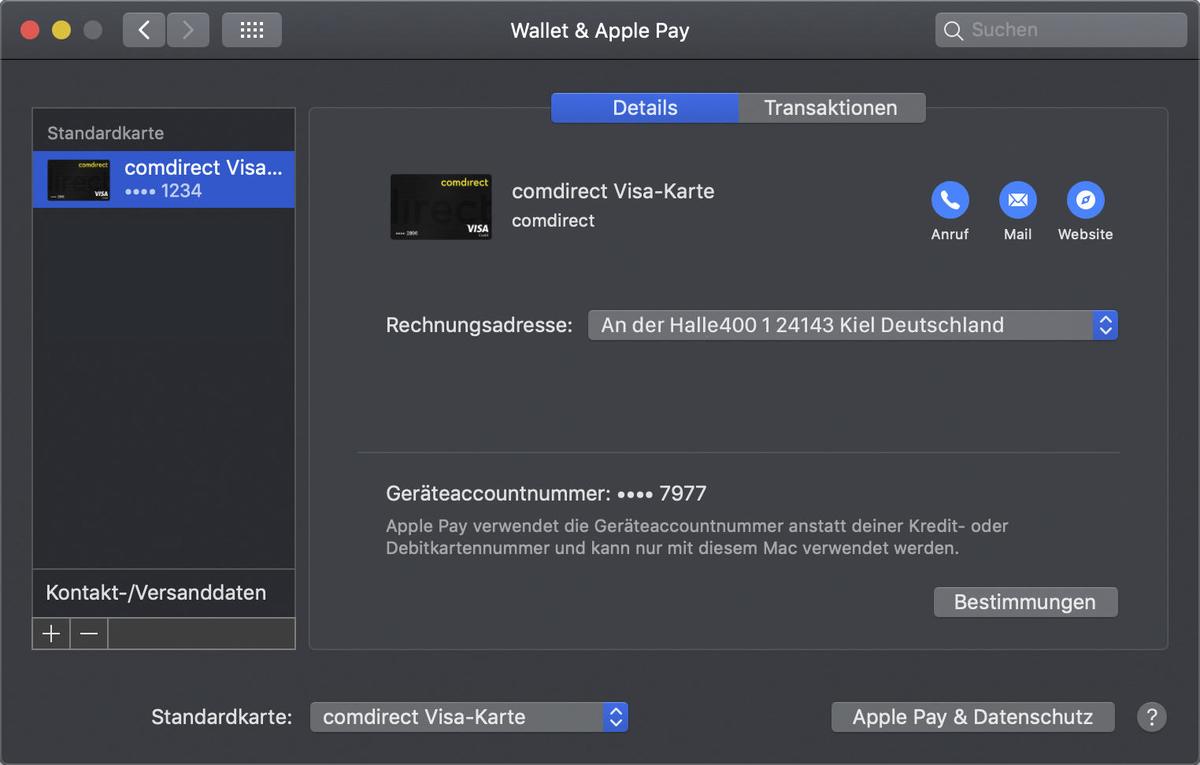
Task: Minimize the window with the yellow button
Action: coord(61,30)
